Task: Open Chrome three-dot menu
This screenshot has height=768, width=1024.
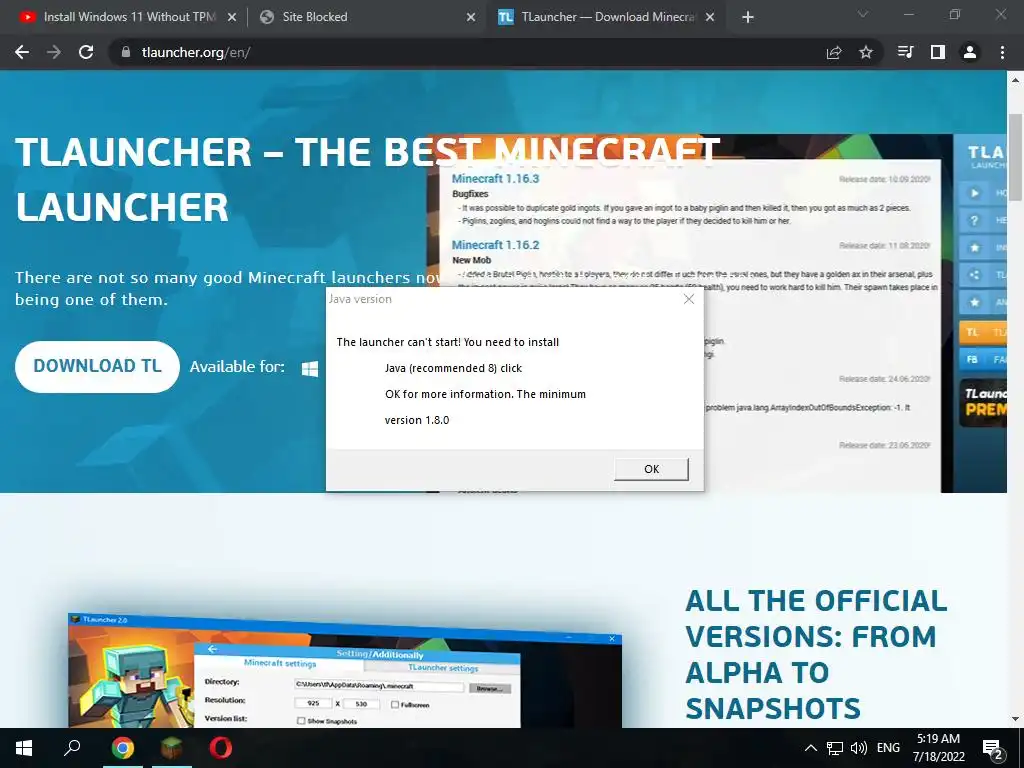Action: point(1002,52)
